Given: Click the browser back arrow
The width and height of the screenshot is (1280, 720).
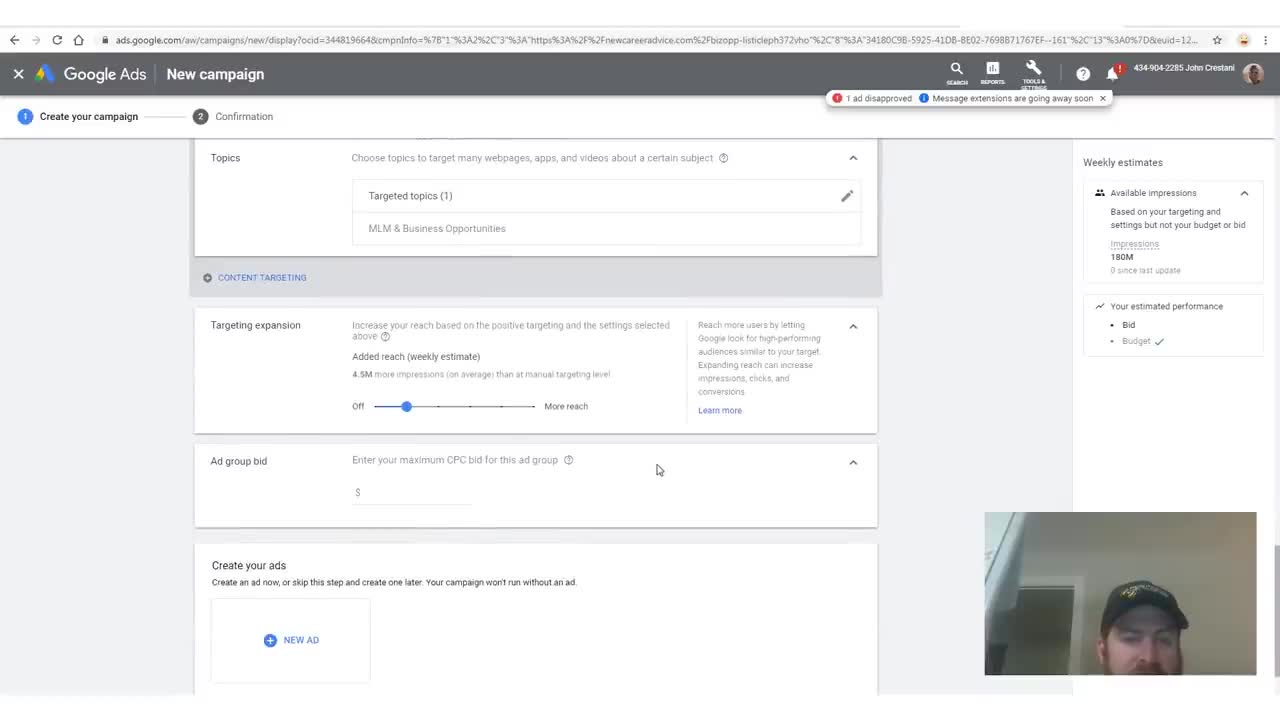Looking at the screenshot, I should point(14,40).
